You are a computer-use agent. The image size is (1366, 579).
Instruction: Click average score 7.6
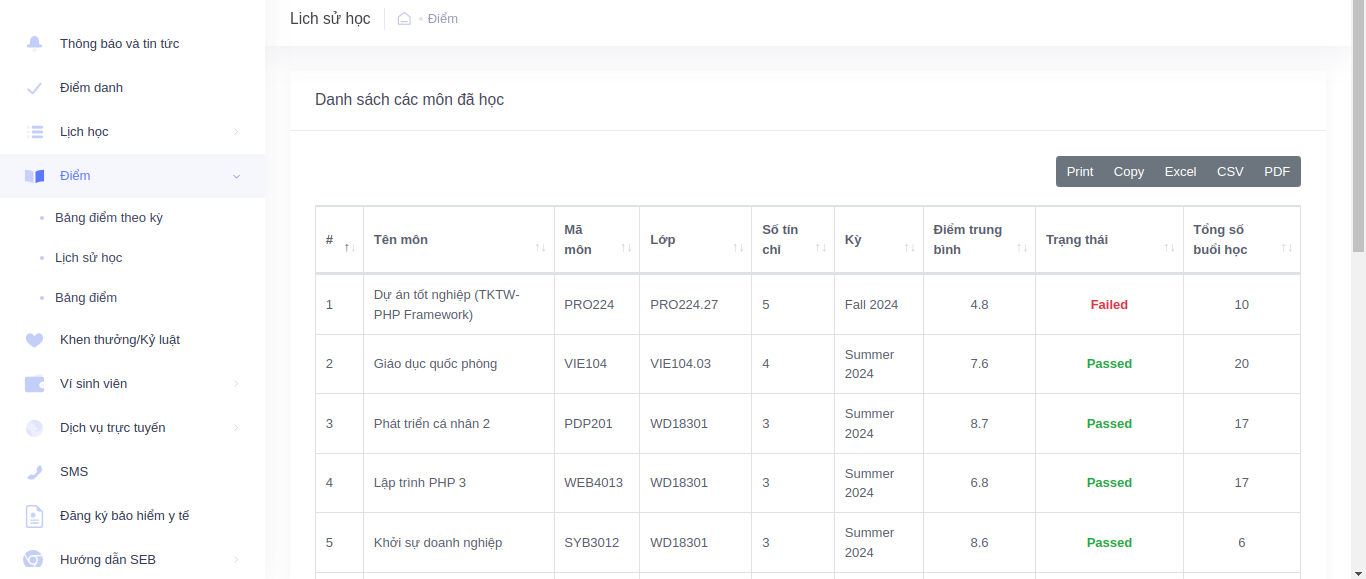pyautogui.click(x=979, y=364)
